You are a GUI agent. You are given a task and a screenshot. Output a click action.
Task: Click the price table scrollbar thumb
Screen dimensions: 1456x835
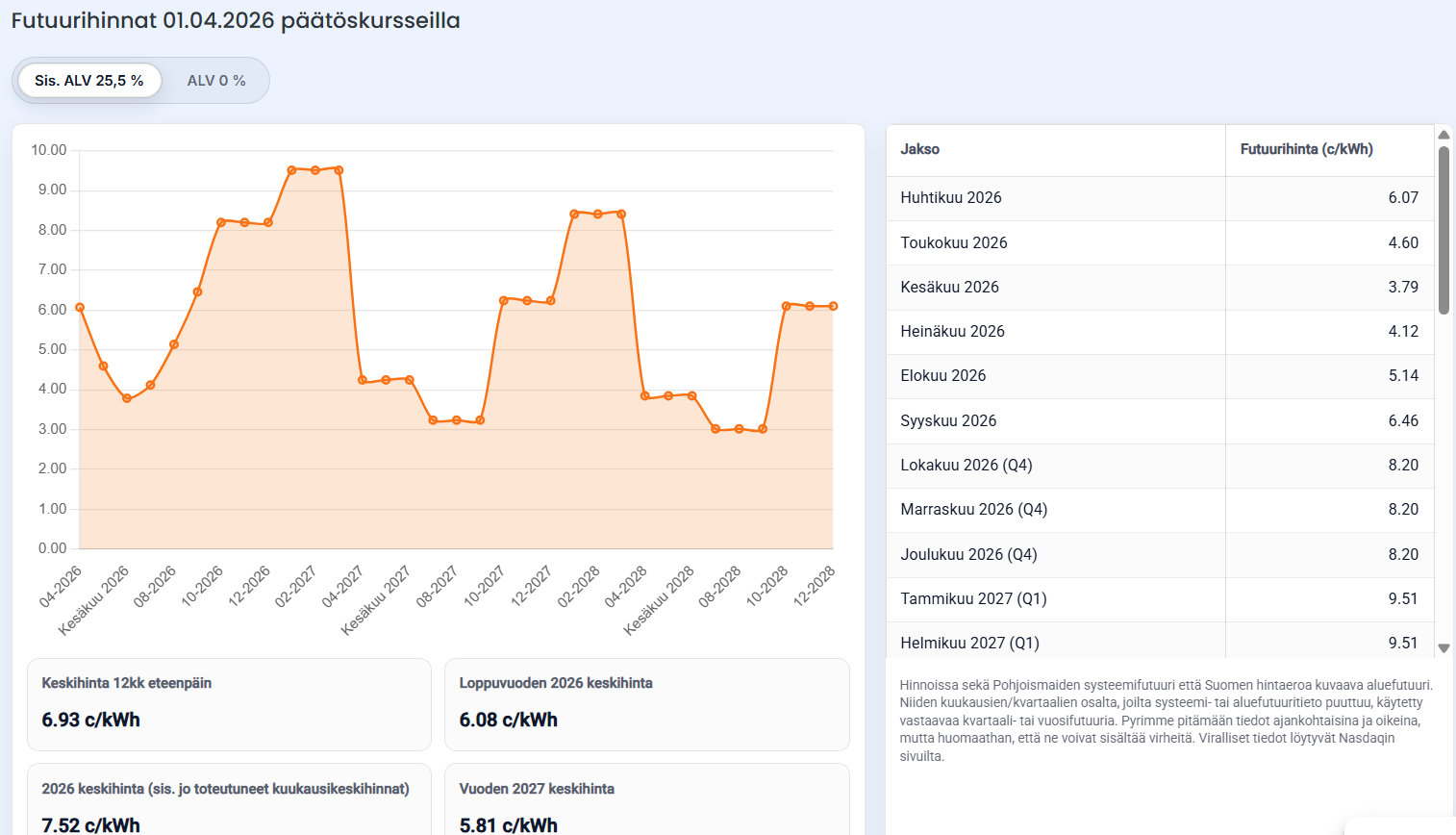coord(1443,229)
